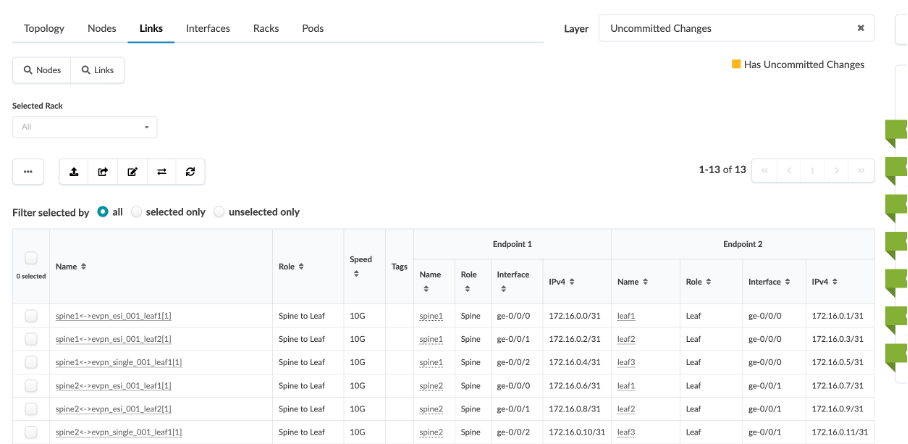Click the export share-arrow toolbar icon
The width and height of the screenshot is (908, 444).
click(x=103, y=171)
